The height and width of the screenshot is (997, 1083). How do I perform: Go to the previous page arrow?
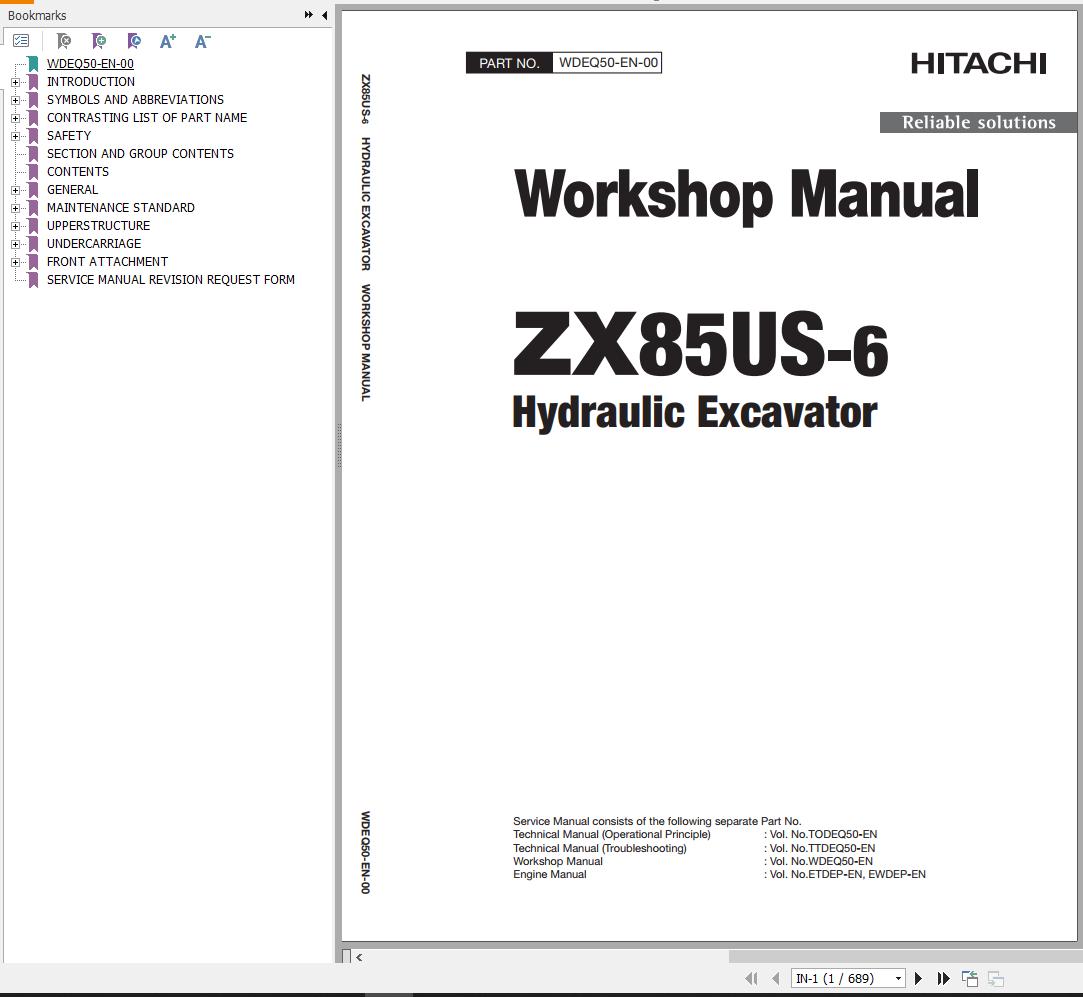(776, 978)
